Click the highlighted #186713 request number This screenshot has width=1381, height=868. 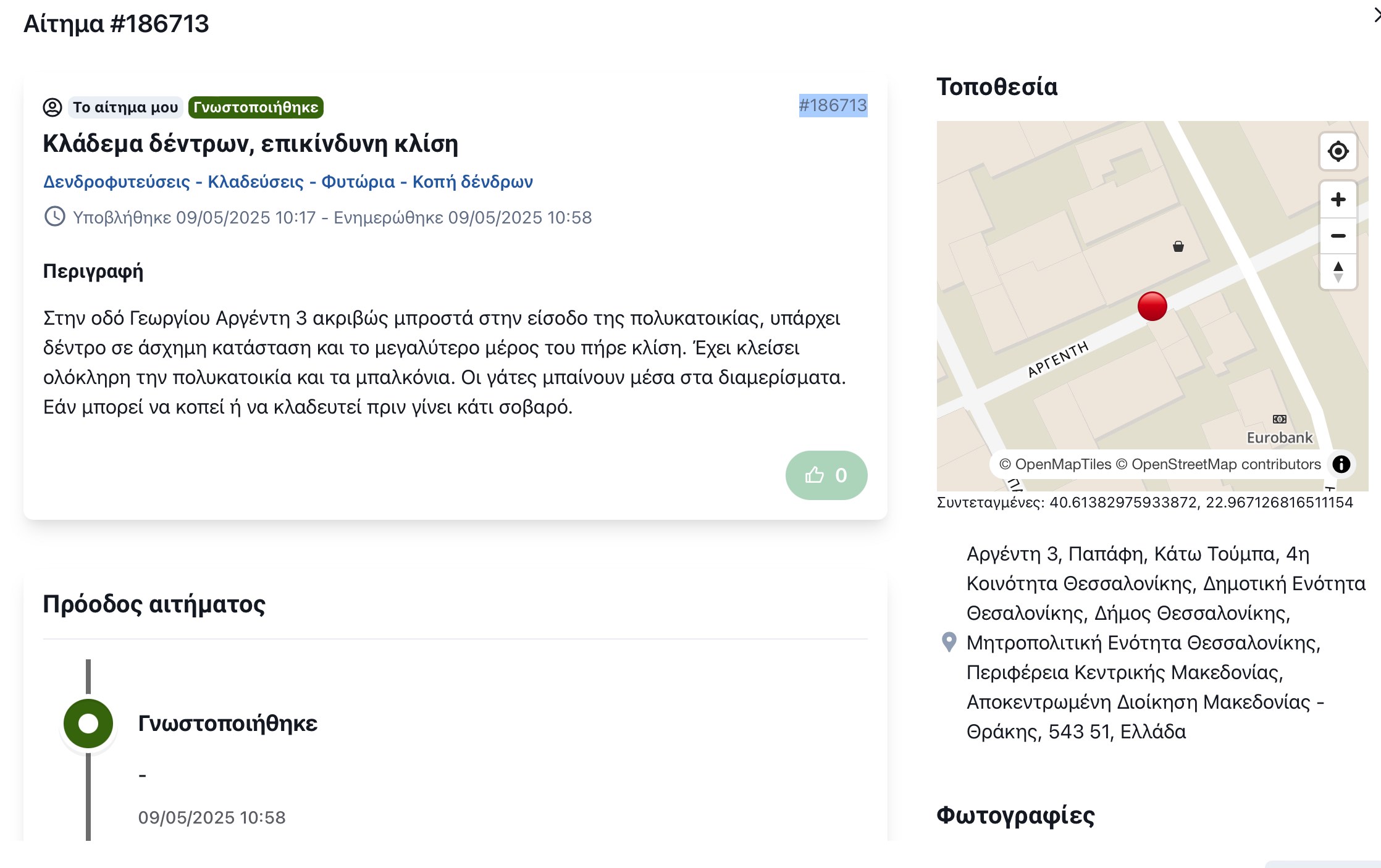[x=833, y=106]
